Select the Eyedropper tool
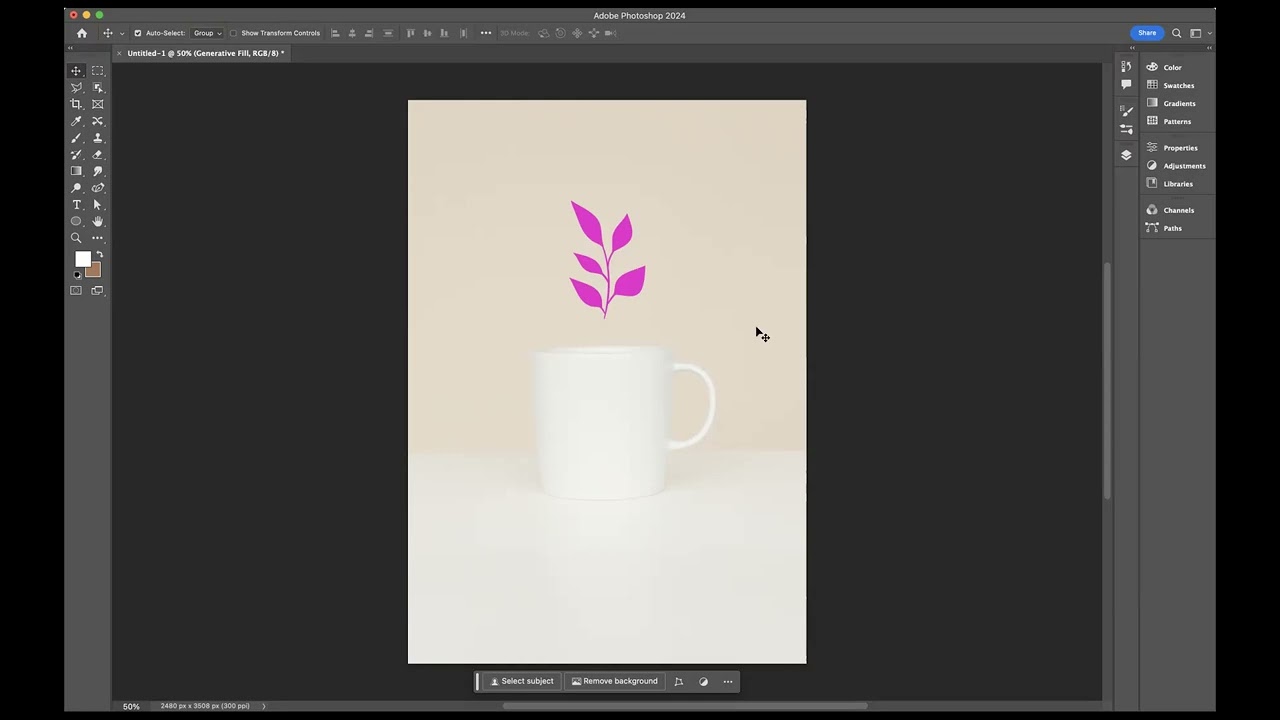Viewport: 1280px width, 720px height. [x=76, y=121]
